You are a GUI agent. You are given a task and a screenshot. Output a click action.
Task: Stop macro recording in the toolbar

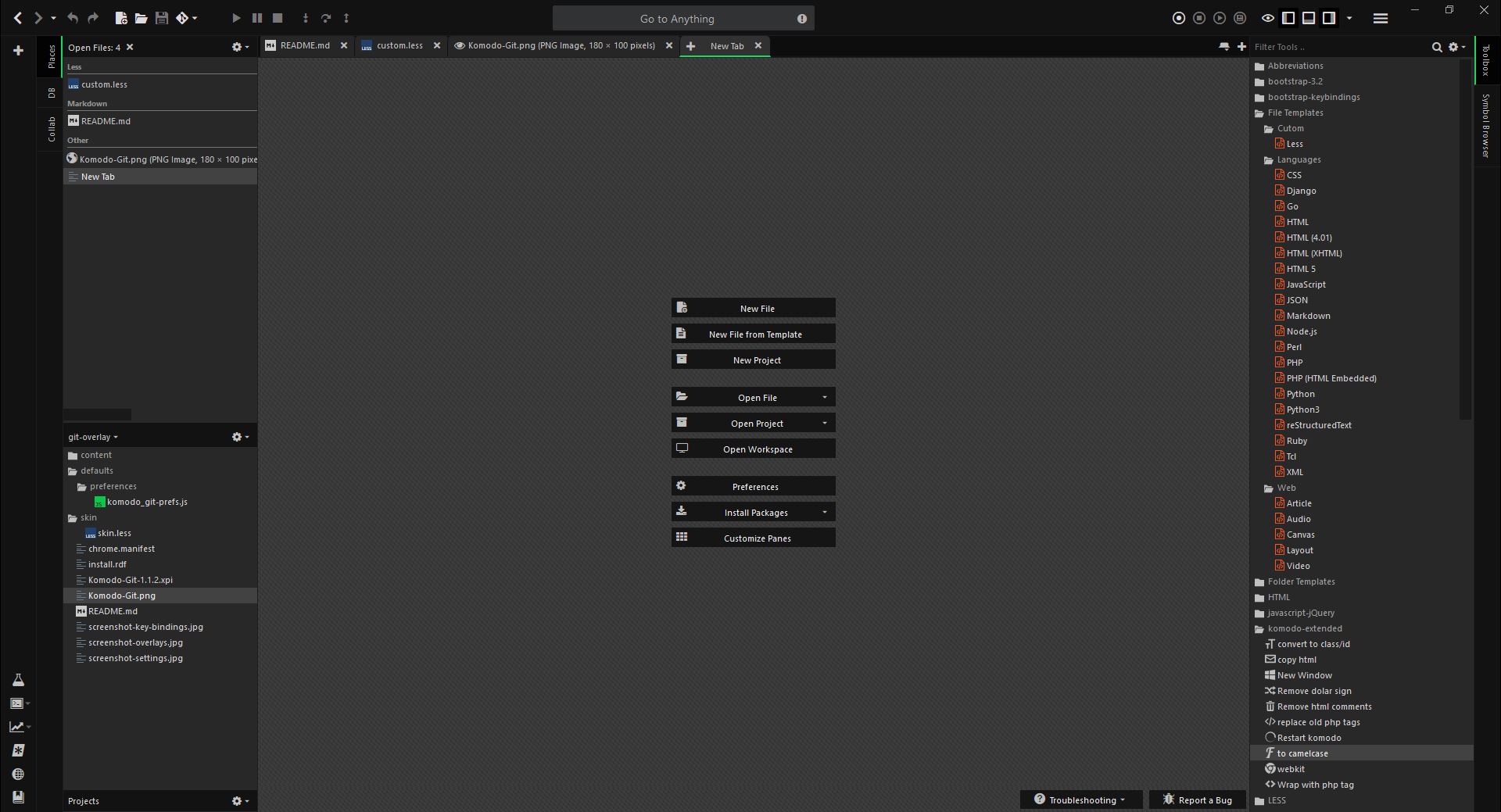click(1199, 17)
